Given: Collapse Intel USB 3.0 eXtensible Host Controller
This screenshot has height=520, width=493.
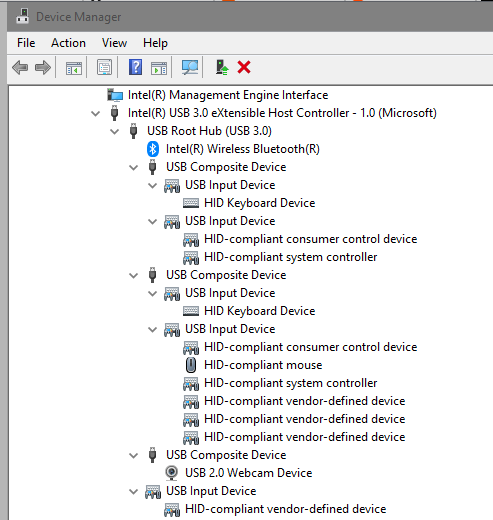Looking at the screenshot, I should point(96,114).
